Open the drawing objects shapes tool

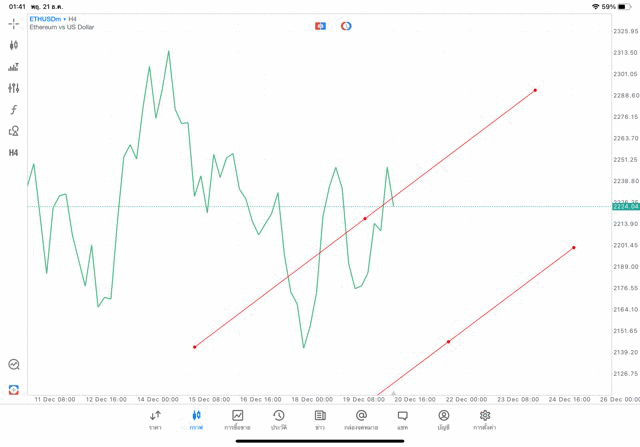13,131
